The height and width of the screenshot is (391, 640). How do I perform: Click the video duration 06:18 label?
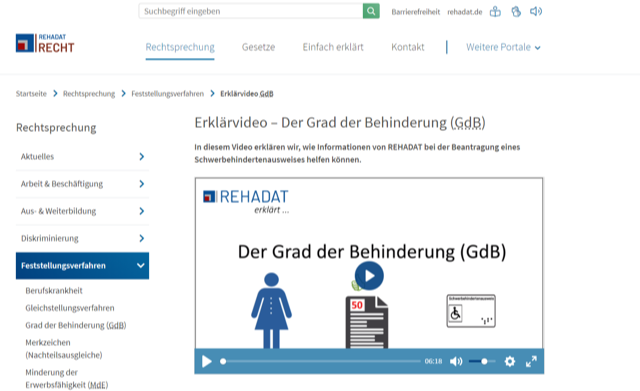(x=433, y=361)
